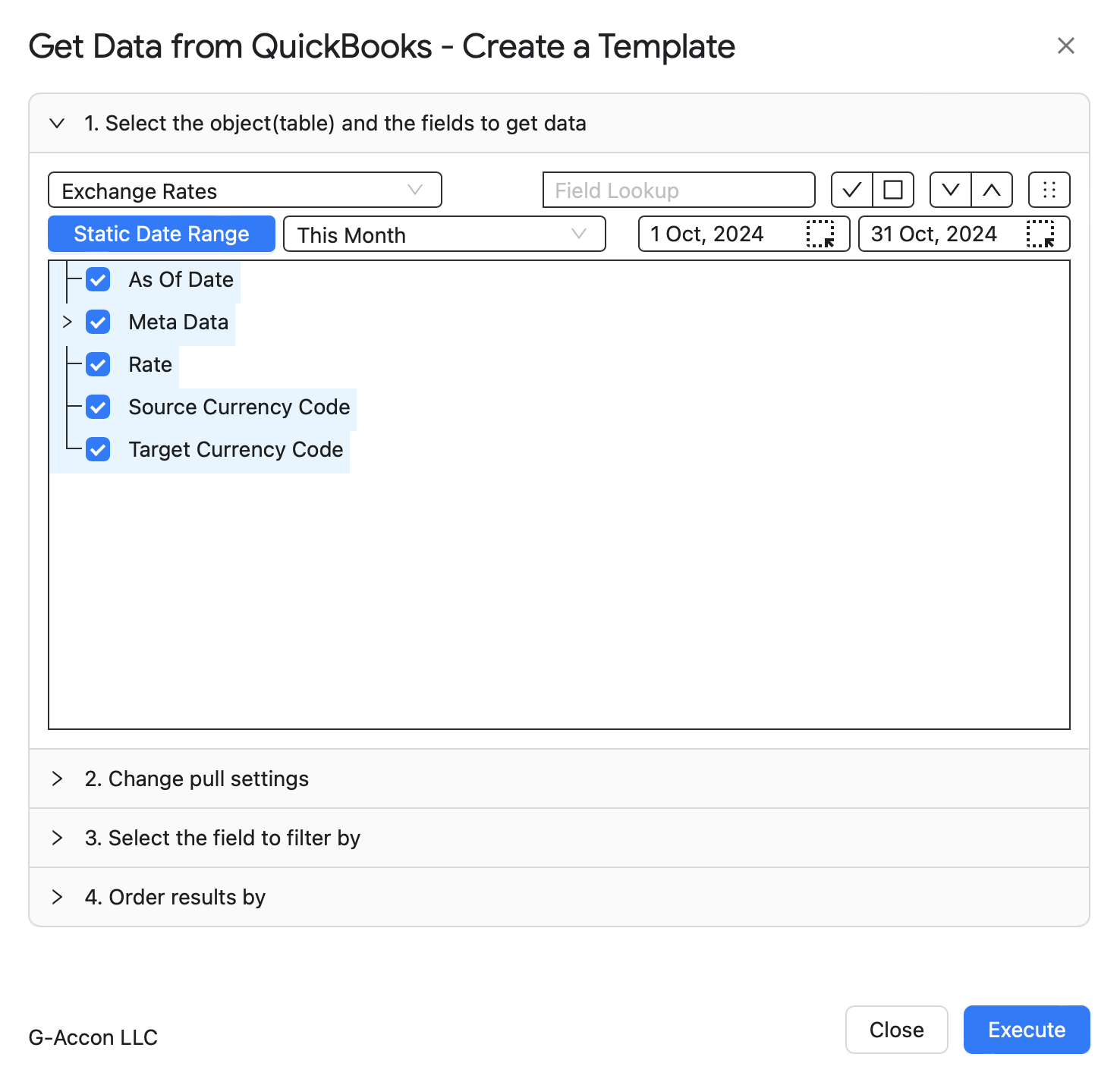Image resolution: width=1120 pixels, height=1079 pixels.
Task: Click the collapse all up-chevron icon
Action: (x=992, y=190)
